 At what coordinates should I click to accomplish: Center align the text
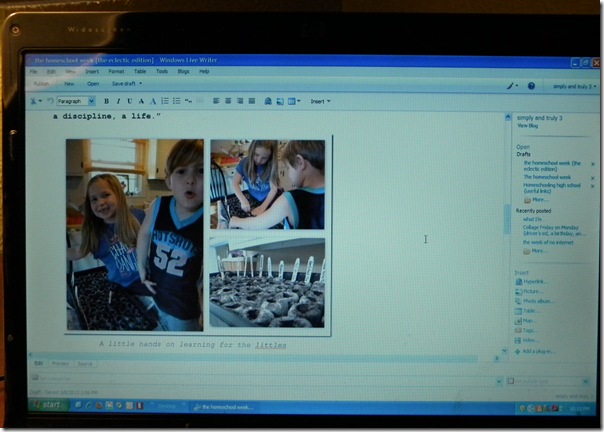click(228, 101)
